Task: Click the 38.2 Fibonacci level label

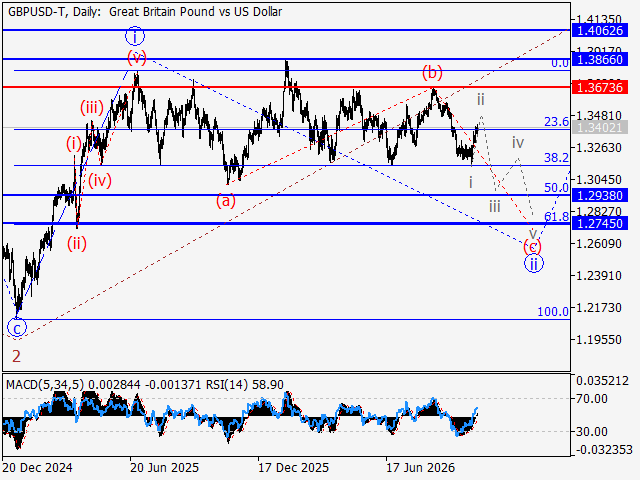Action: pos(556,158)
